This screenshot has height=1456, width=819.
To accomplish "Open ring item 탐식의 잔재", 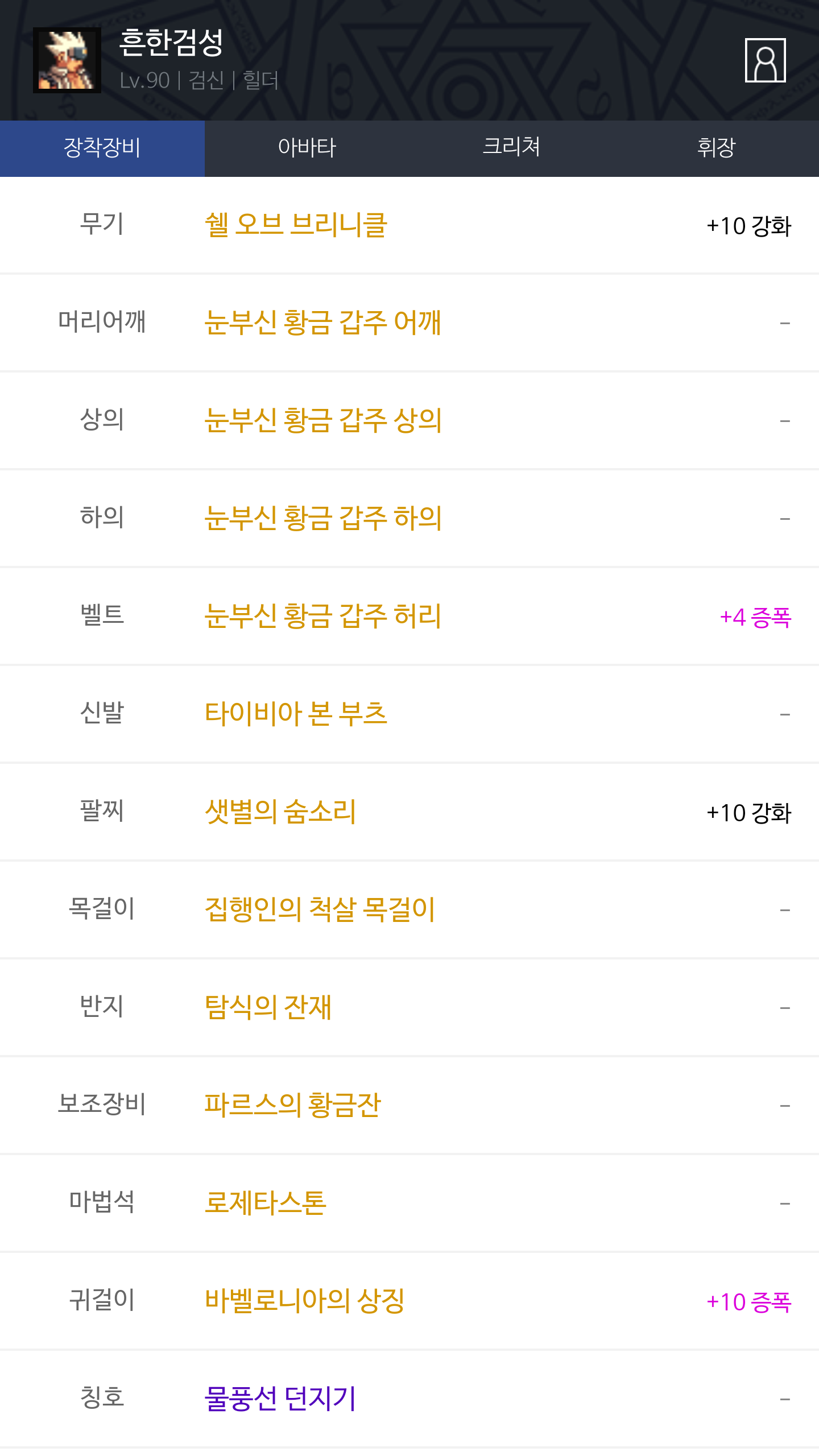I will [268, 1008].
